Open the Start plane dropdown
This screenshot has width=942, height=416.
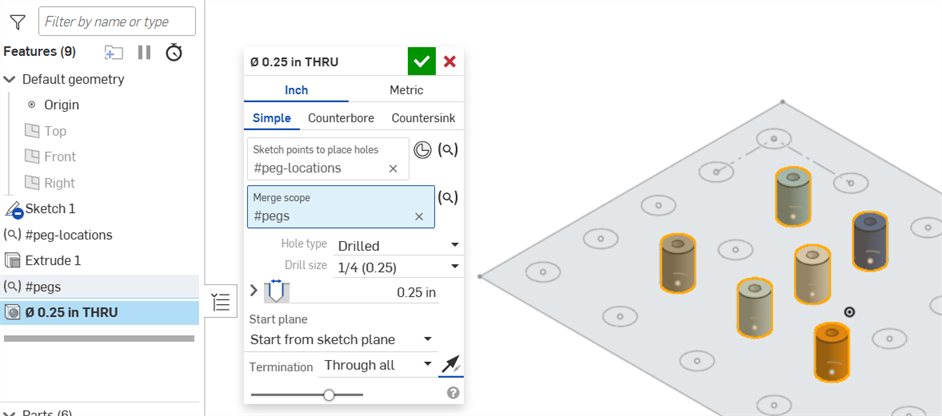(340, 340)
